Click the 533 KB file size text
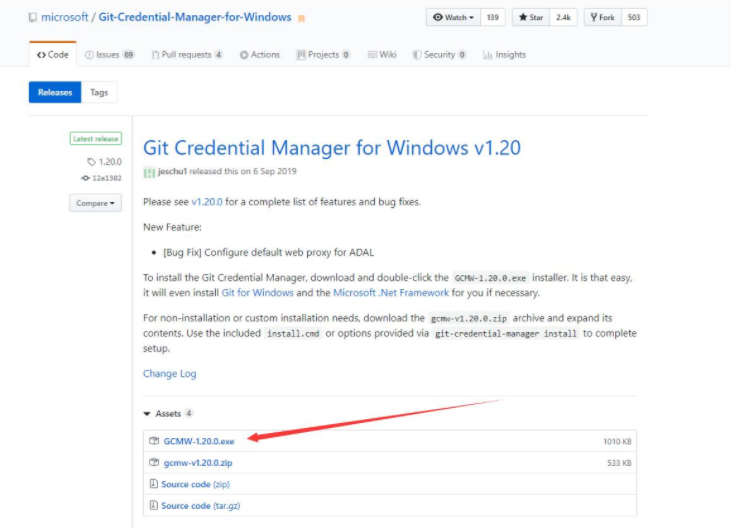Image resolution: width=731 pixels, height=528 pixels. 619,463
